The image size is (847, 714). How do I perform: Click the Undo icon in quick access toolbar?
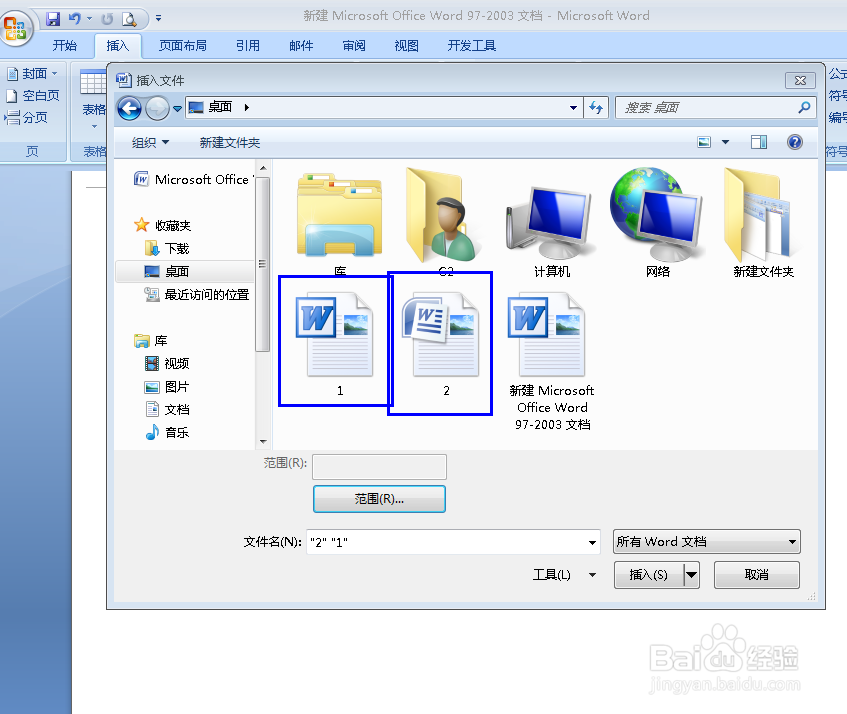tap(74, 19)
